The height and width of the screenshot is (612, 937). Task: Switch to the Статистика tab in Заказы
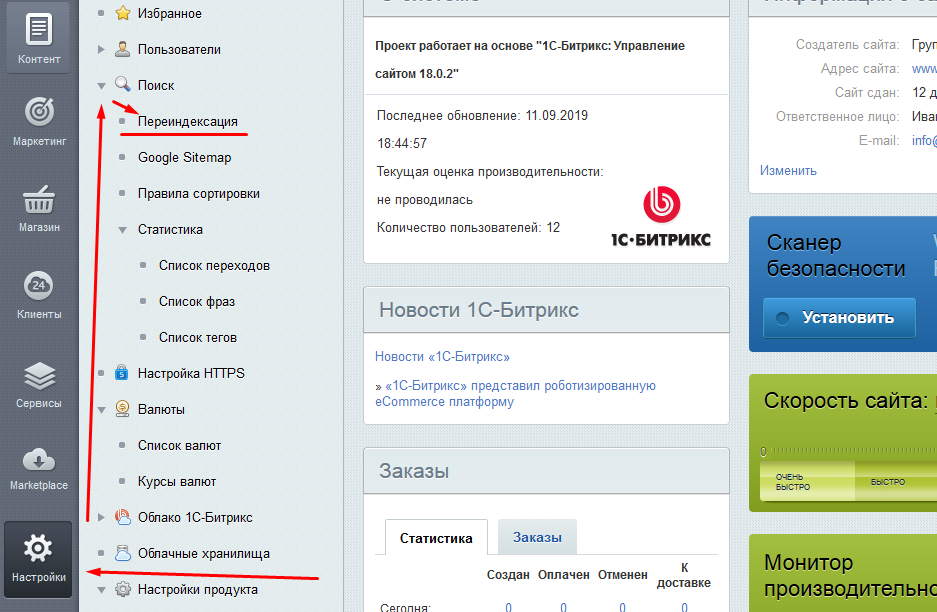[436, 538]
